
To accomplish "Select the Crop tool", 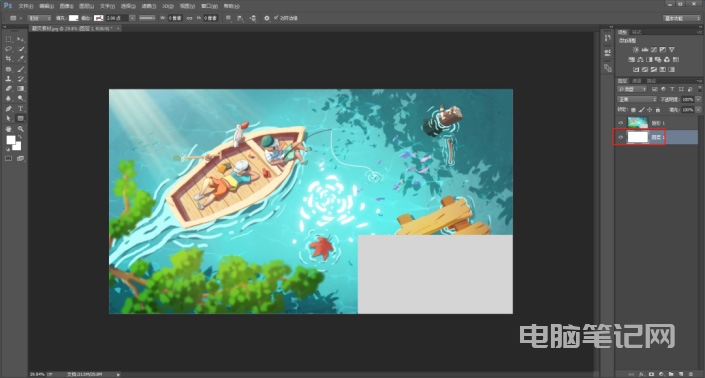I will 9,59.
